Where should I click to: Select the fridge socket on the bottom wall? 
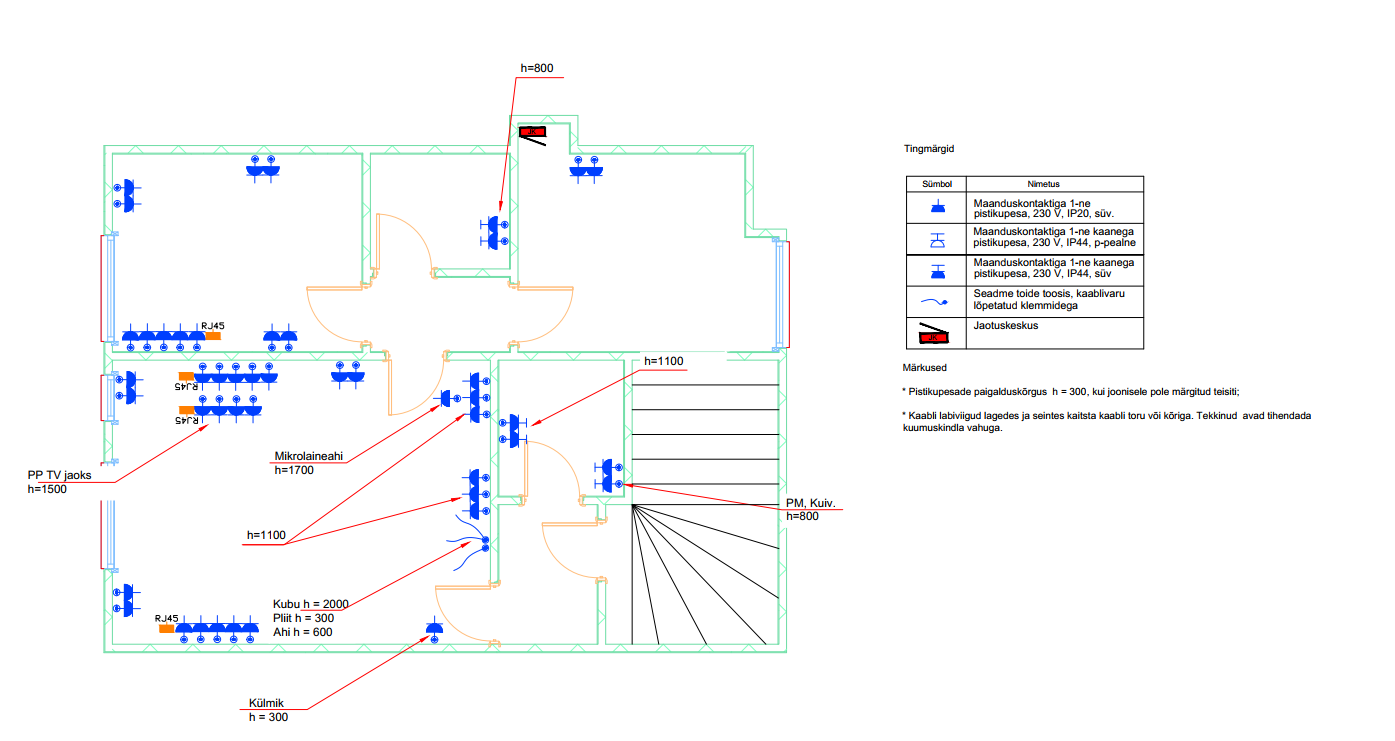tap(433, 629)
